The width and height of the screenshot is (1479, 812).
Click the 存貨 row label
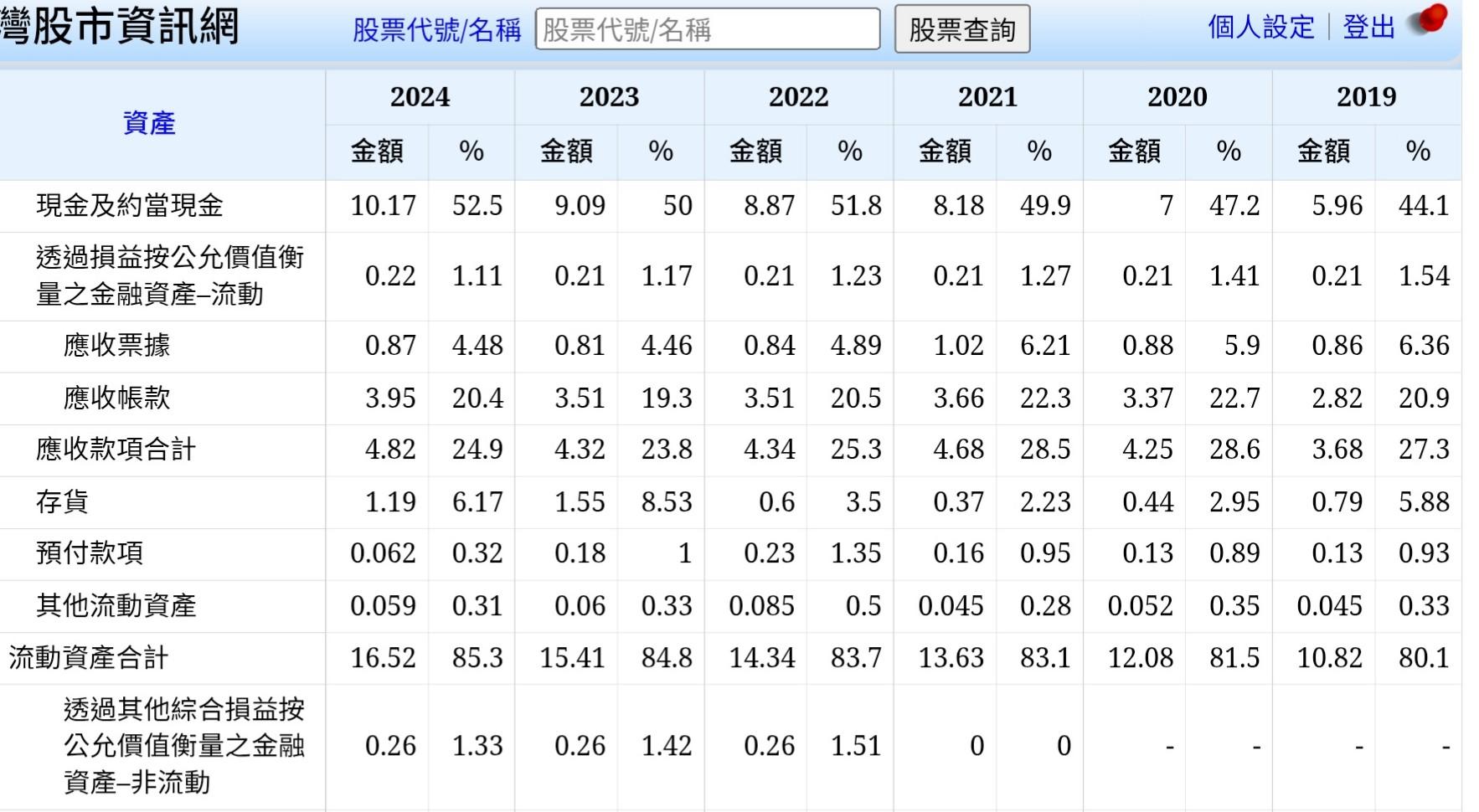tap(62, 501)
